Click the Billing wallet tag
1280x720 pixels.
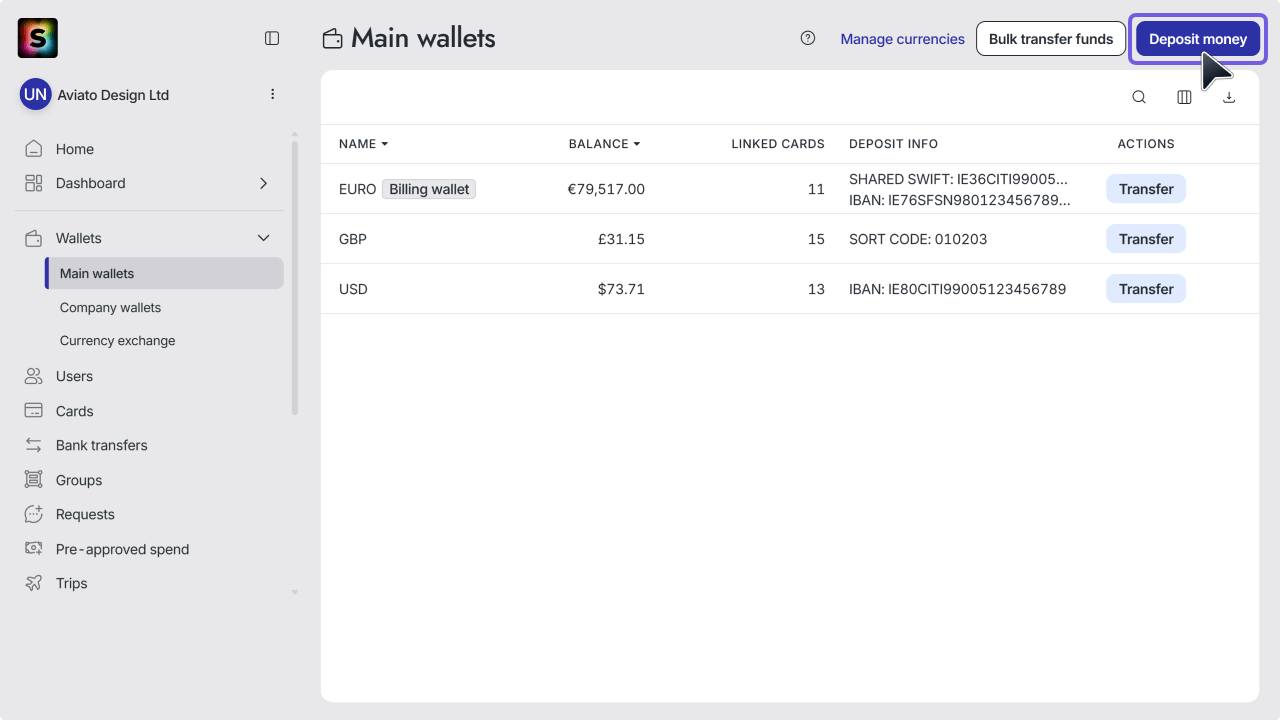click(429, 189)
